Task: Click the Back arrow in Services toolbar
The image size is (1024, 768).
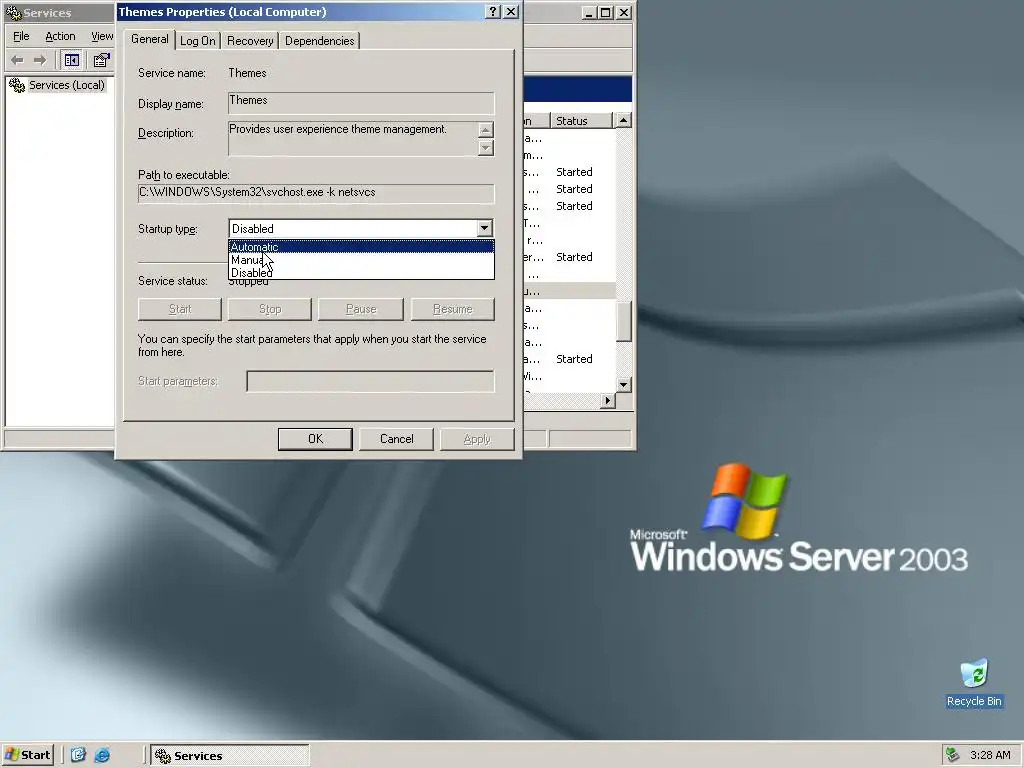Action: [x=18, y=60]
